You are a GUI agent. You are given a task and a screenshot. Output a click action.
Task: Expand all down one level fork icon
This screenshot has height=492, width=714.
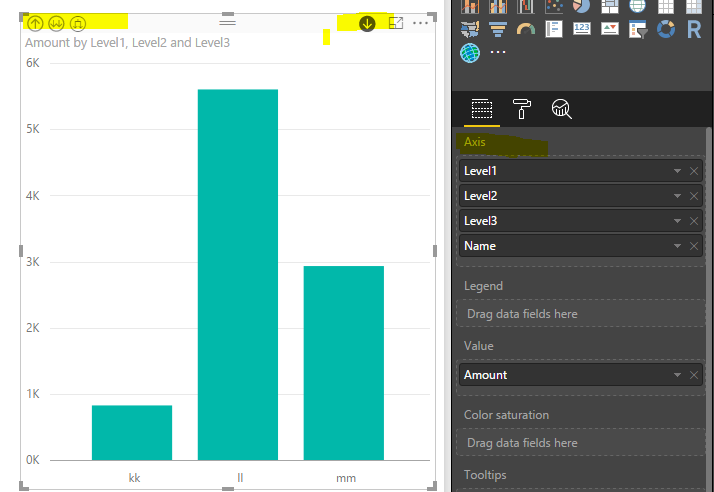pyautogui.click(x=78, y=23)
